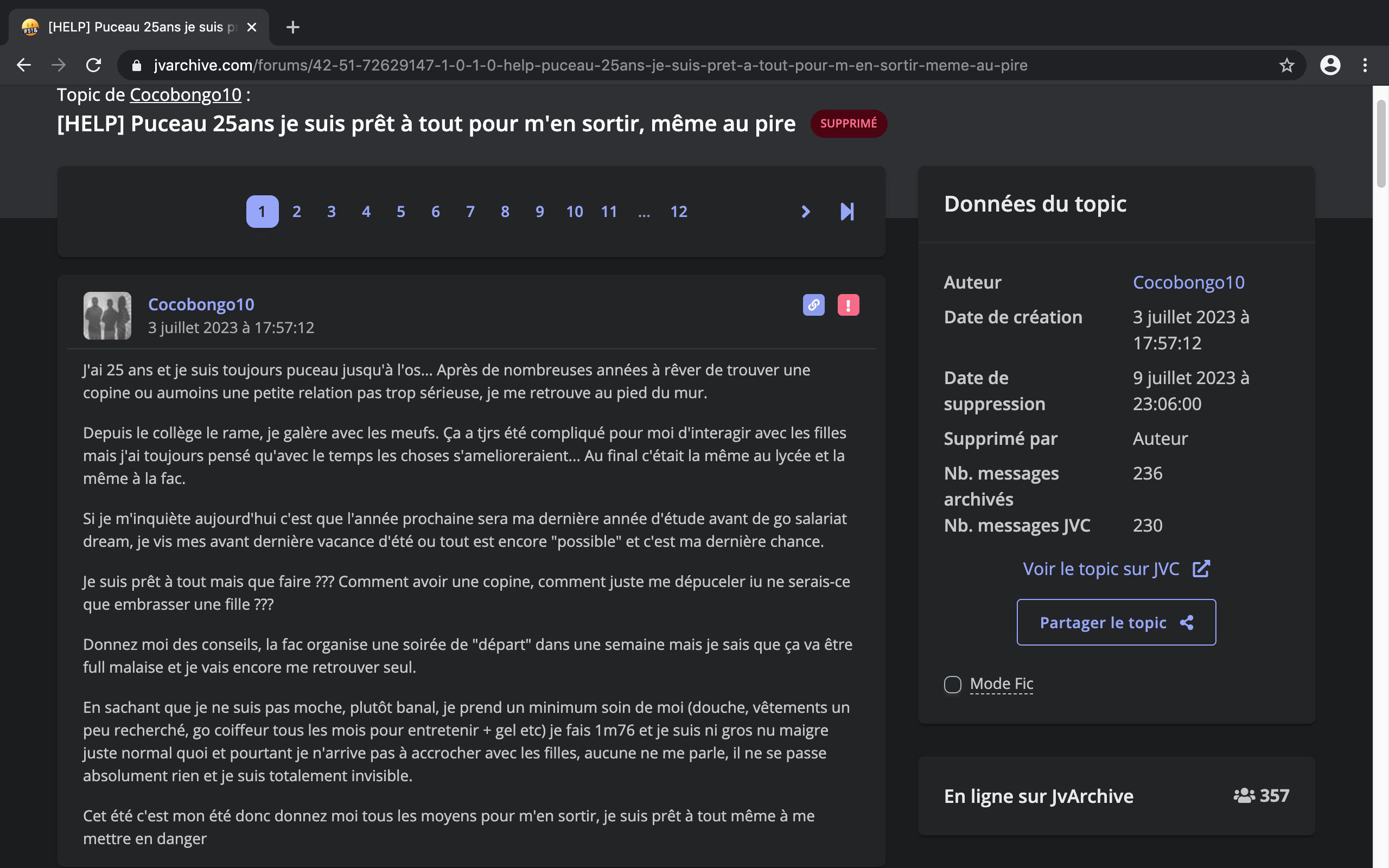Screen dimensions: 1389x868
Task: Go to page 12 of the topic
Action: [x=678, y=212]
